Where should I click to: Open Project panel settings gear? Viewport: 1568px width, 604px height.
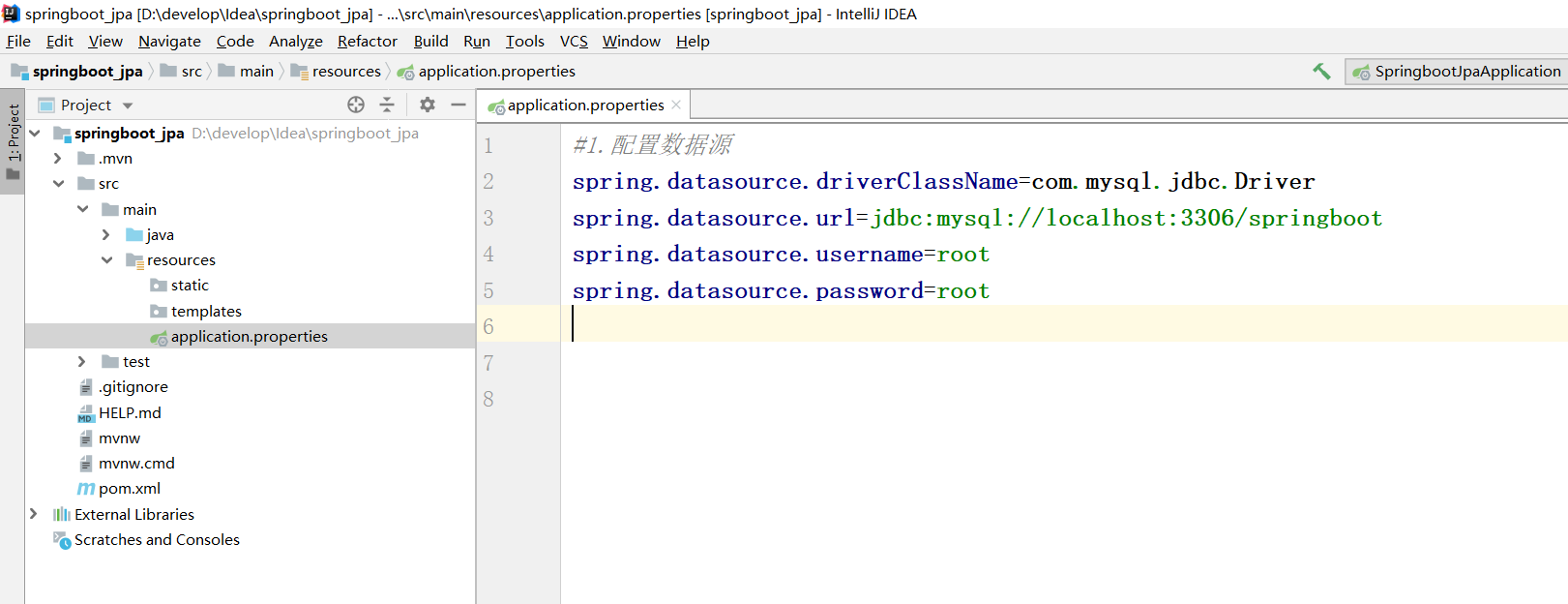(x=428, y=105)
